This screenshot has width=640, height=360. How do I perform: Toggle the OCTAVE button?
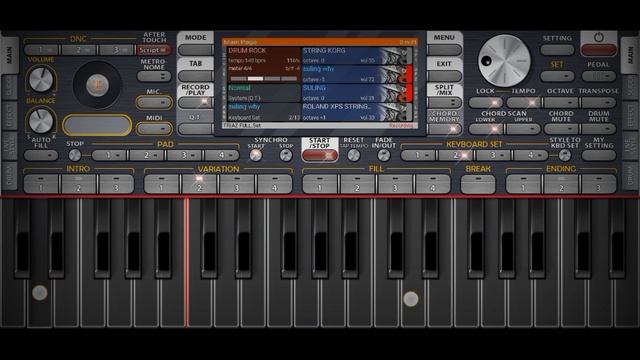pyautogui.click(x=560, y=102)
